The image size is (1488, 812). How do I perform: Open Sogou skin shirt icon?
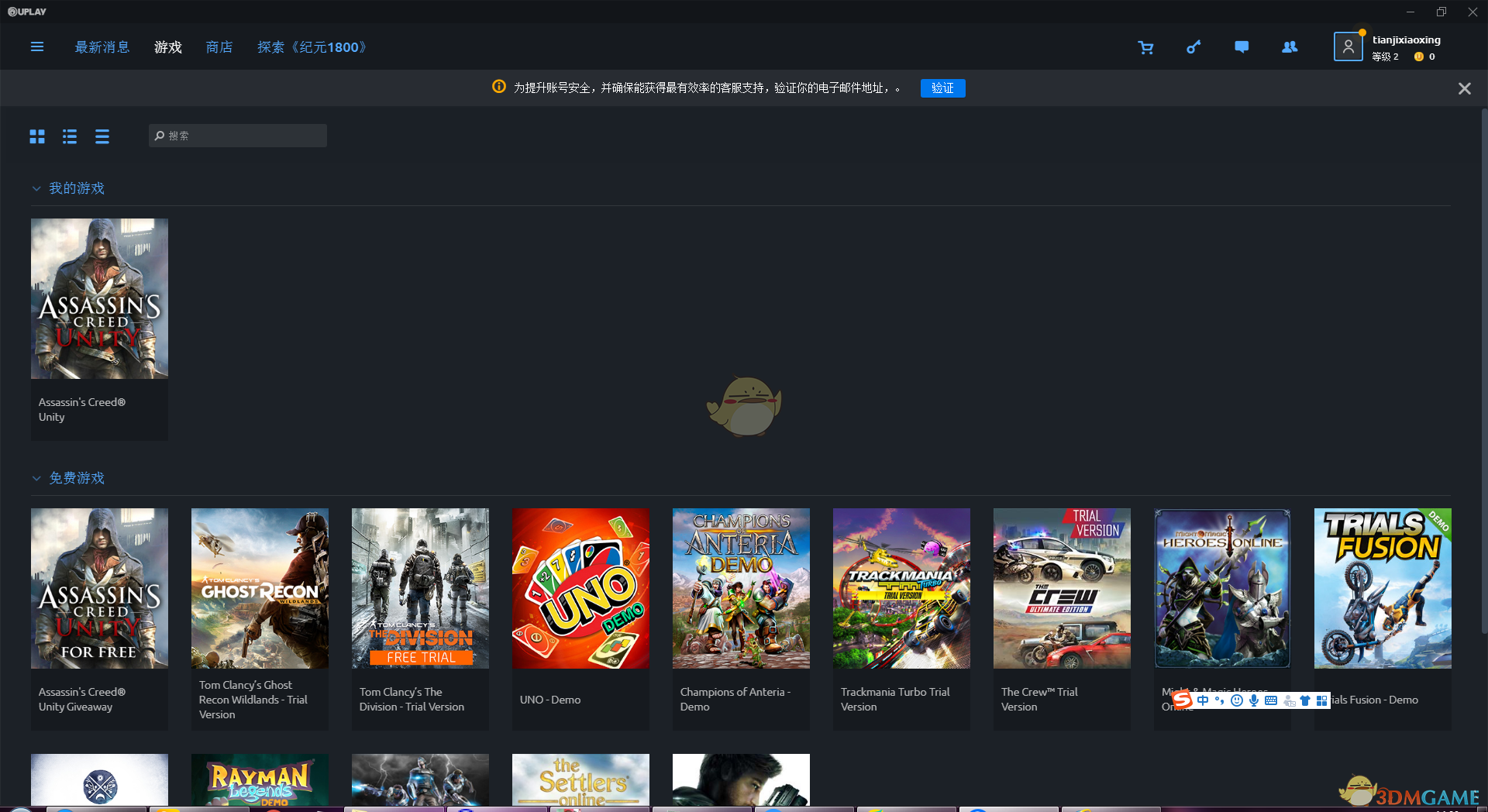[x=1305, y=700]
